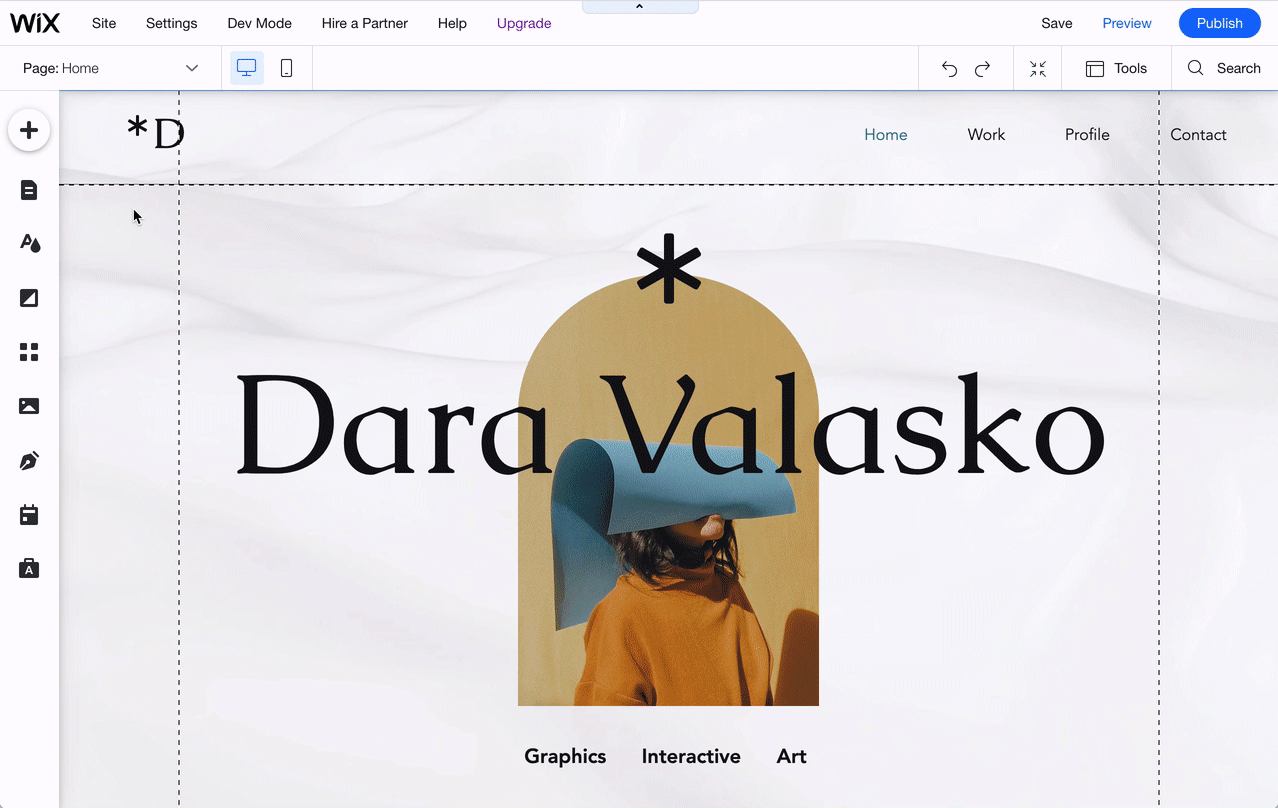1278x808 pixels.
Task: Click the Upgrade link
Action: click(x=524, y=23)
